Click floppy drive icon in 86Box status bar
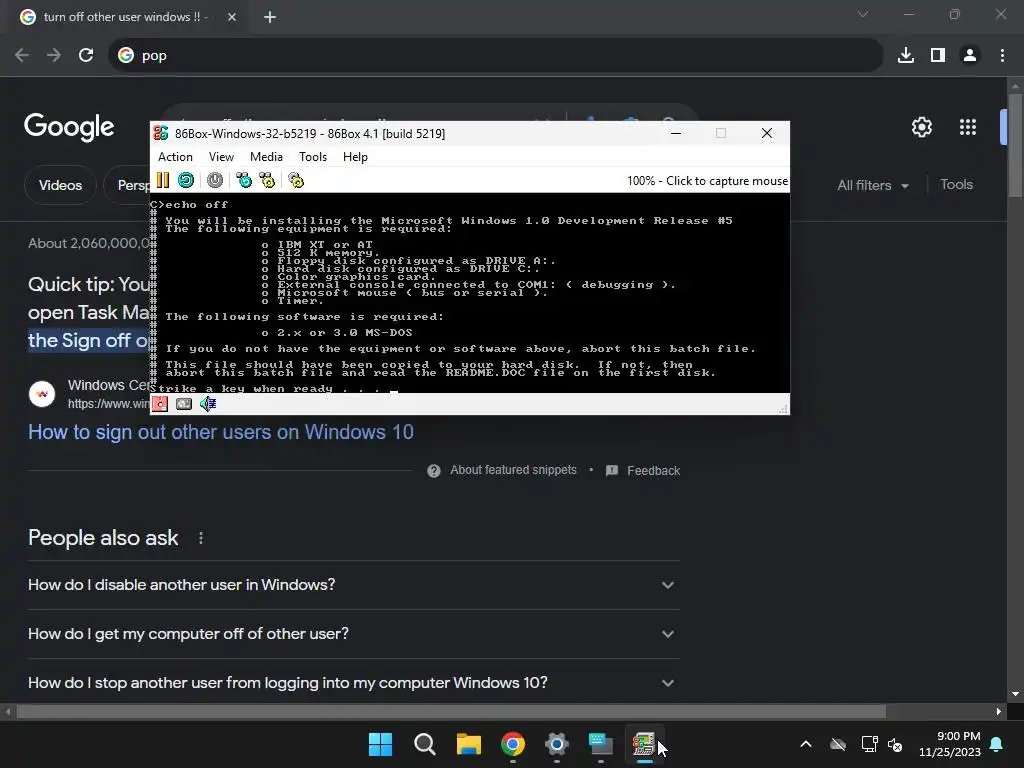The height and width of the screenshot is (768, 1024). tap(160, 404)
